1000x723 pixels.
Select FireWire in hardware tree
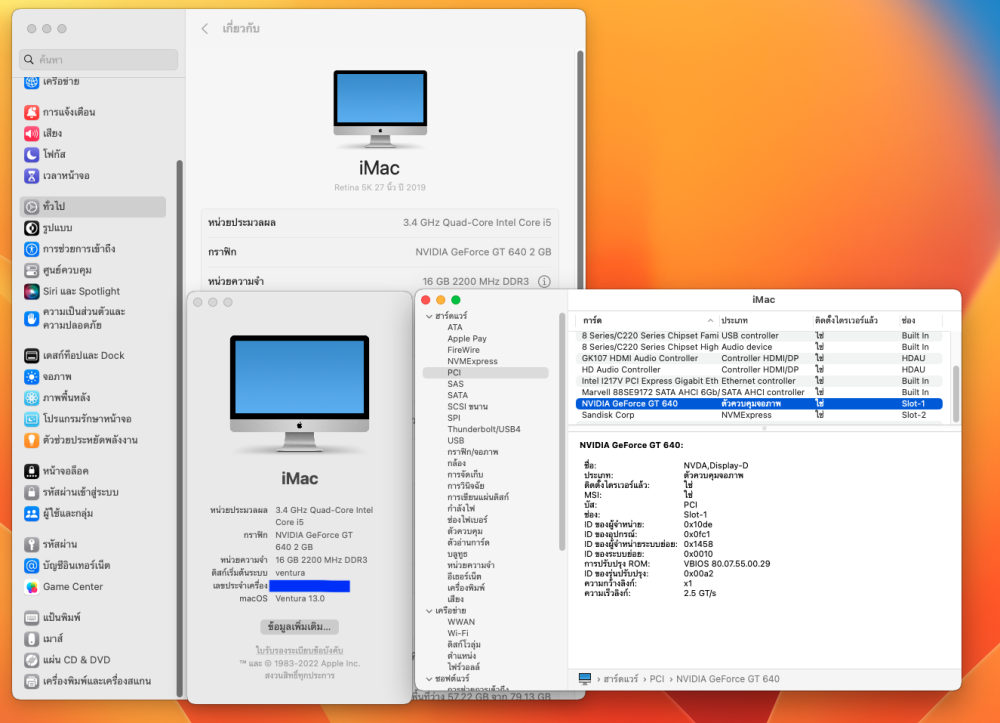[464, 350]
